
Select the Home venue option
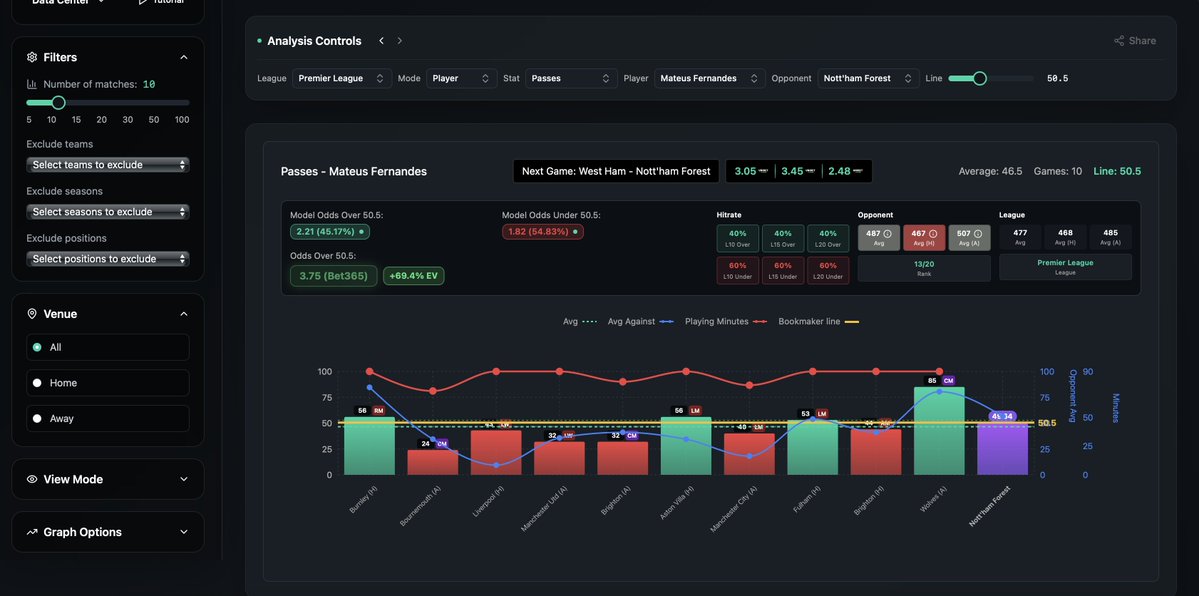(x=108, y=383)
